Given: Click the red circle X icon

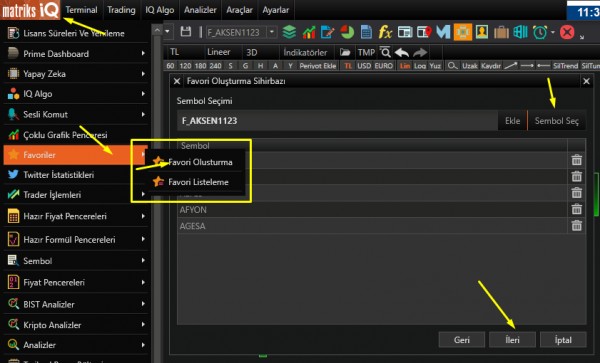Looking at the screenshot, I should [567, 32].
